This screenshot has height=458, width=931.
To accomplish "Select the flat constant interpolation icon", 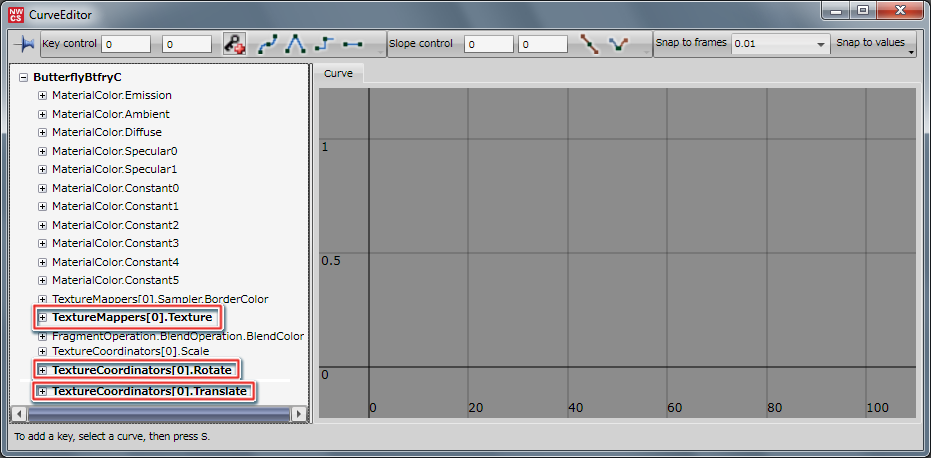I will point(351,44).
